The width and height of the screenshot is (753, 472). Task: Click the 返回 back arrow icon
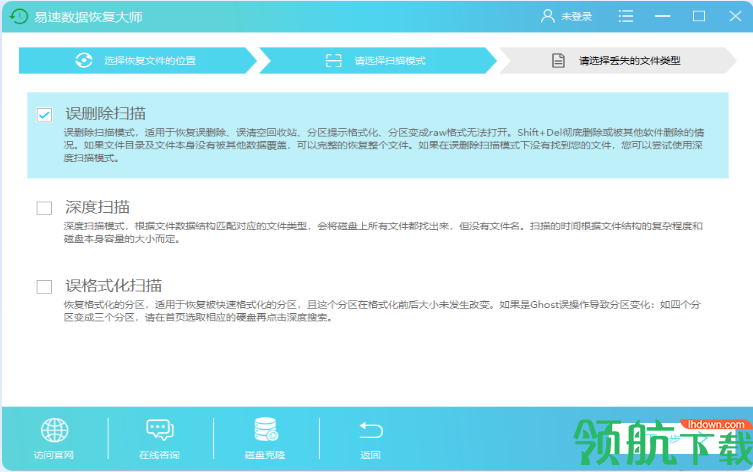pyautogui.click(x=371, y=430)
